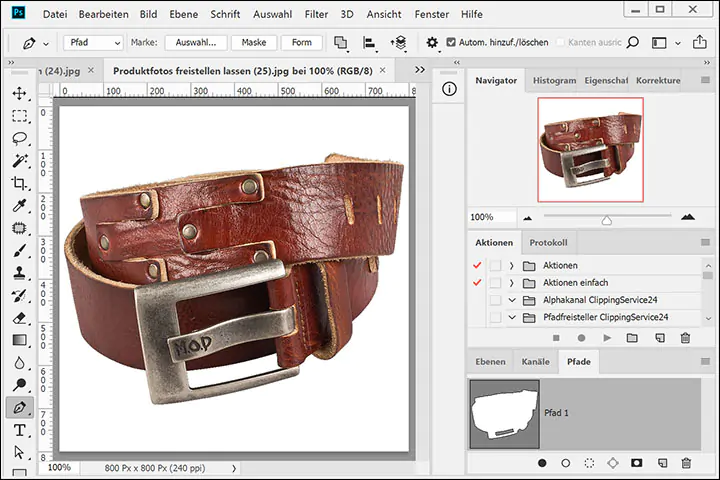This screenshot has height=480, width=720.
Task: Open the Filter menu
Action: [316, 15]
